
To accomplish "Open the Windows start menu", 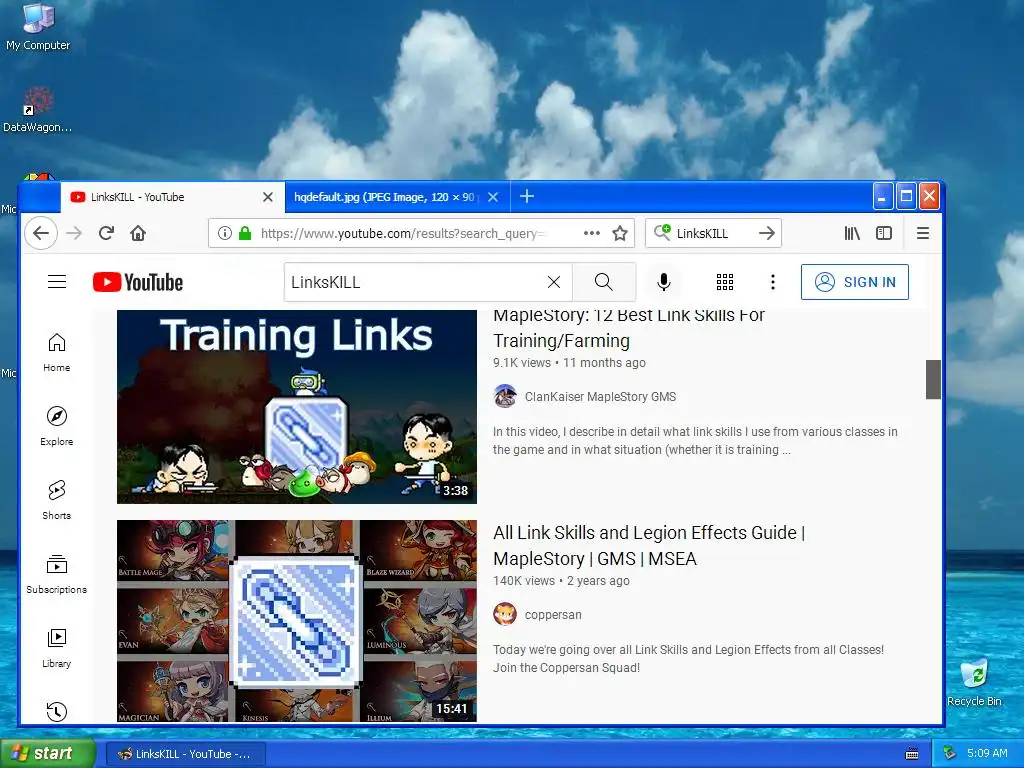I will (x=47, y=754).
